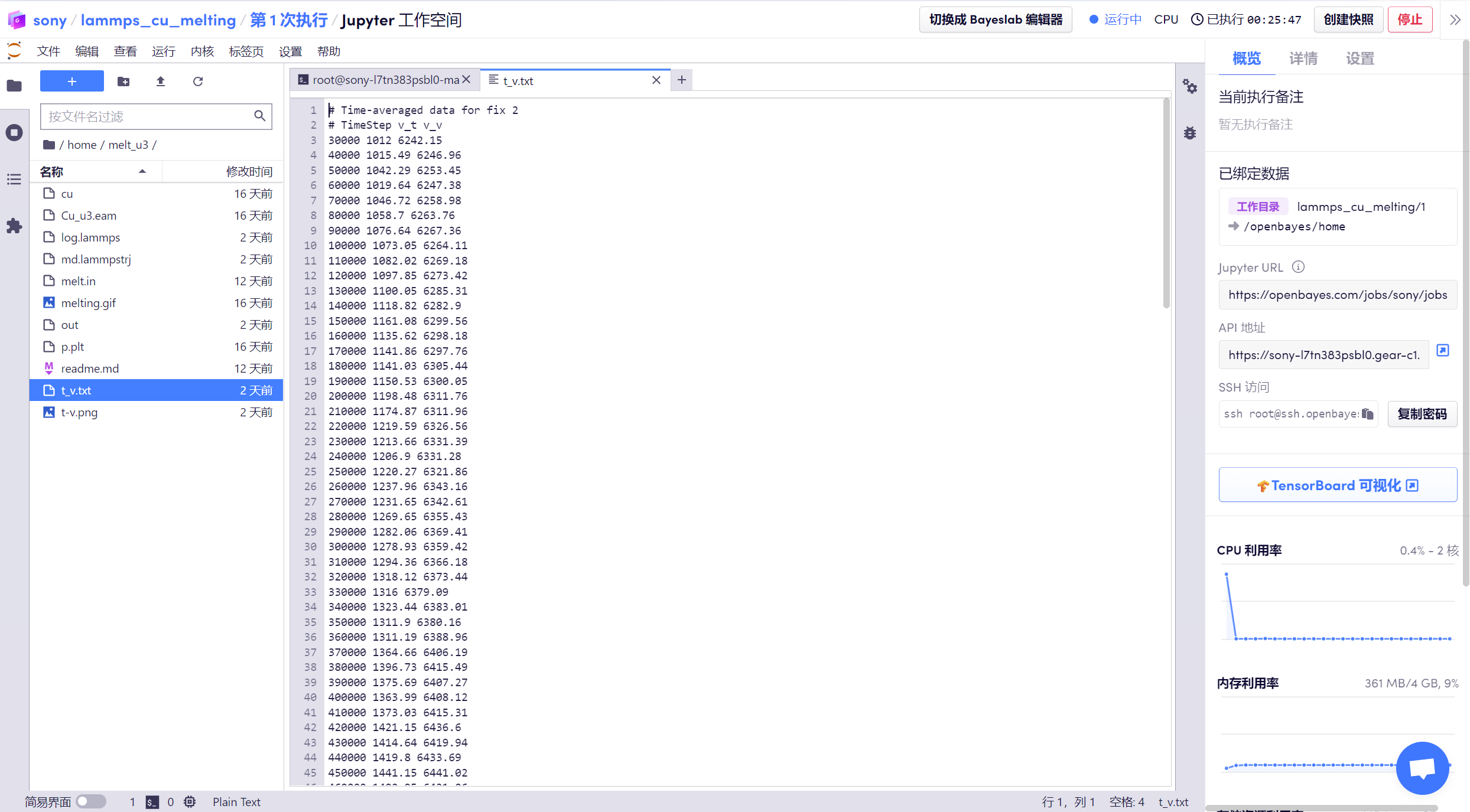The width and height of the screenshot is (1470, 812).
Task: Sort files by 名称 column arrow
Action: 142,172
